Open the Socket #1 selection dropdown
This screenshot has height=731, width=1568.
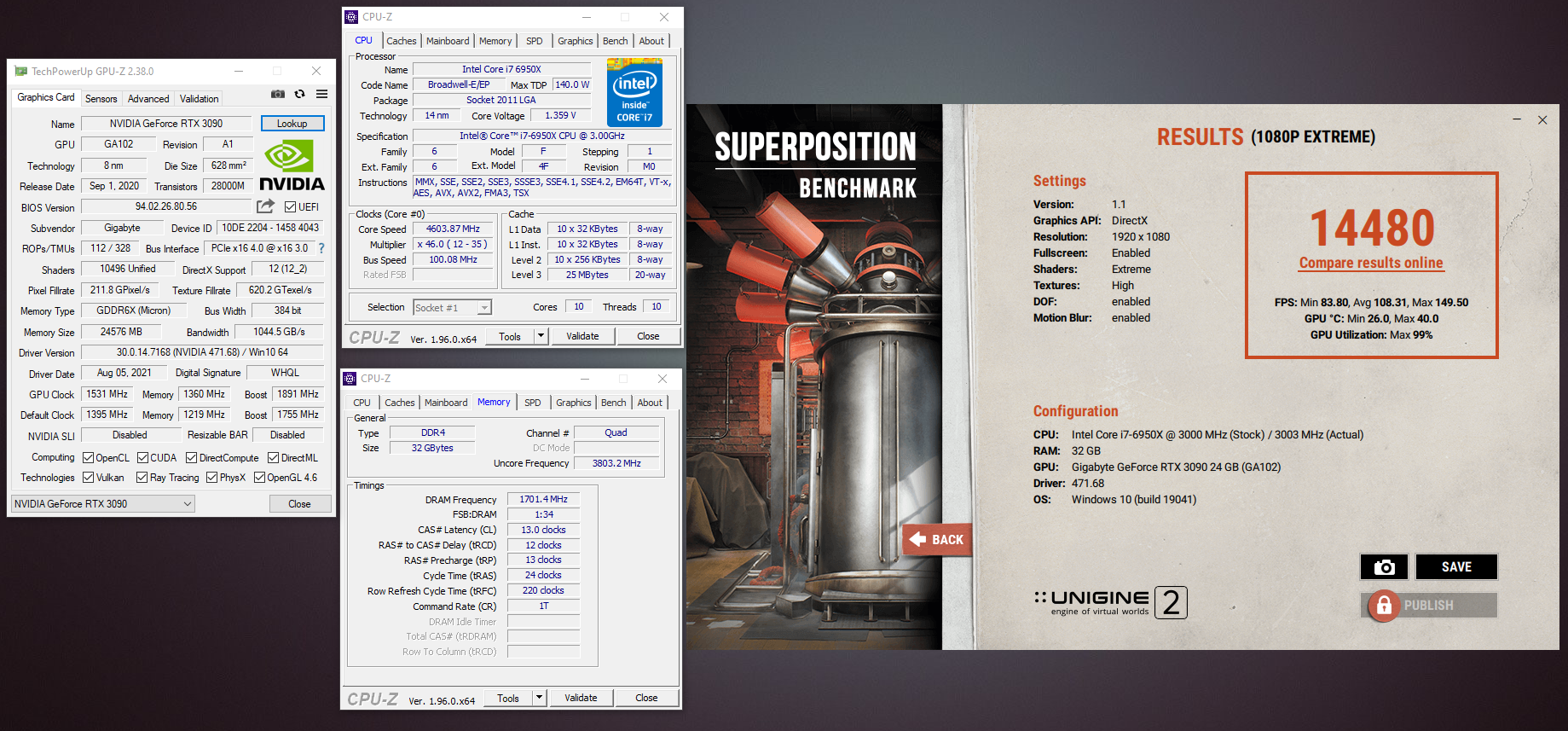coord(452,308)
